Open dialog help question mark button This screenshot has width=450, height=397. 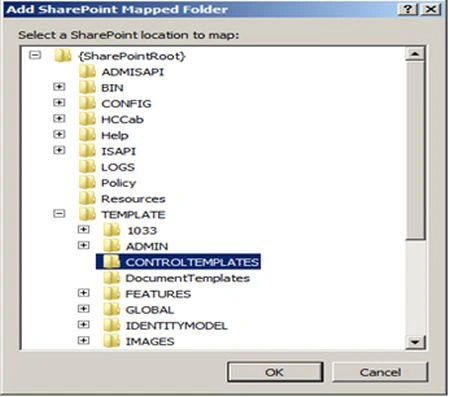[x=407, y=9]
